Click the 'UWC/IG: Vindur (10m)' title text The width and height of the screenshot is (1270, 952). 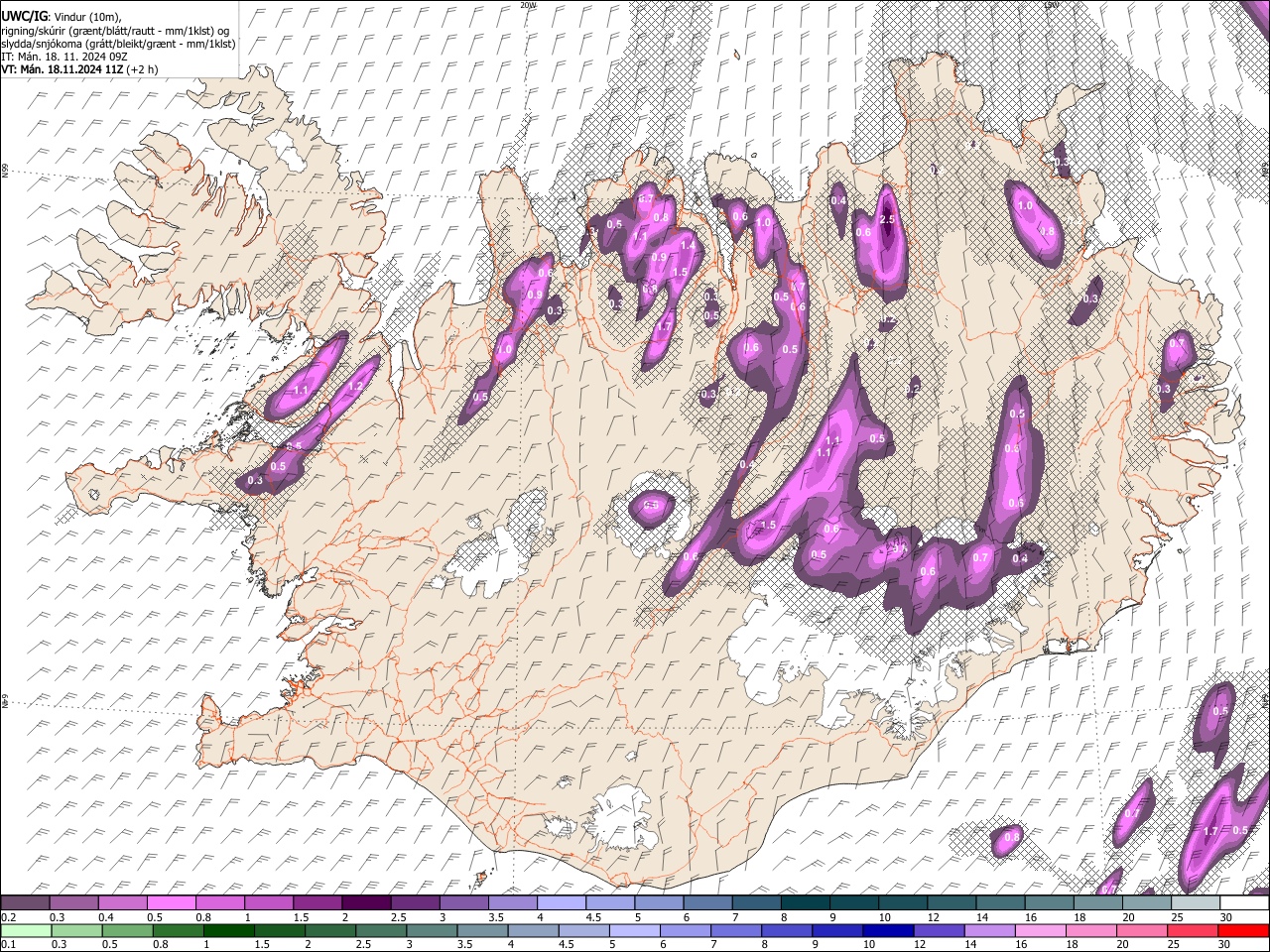(x=61, y=17)
